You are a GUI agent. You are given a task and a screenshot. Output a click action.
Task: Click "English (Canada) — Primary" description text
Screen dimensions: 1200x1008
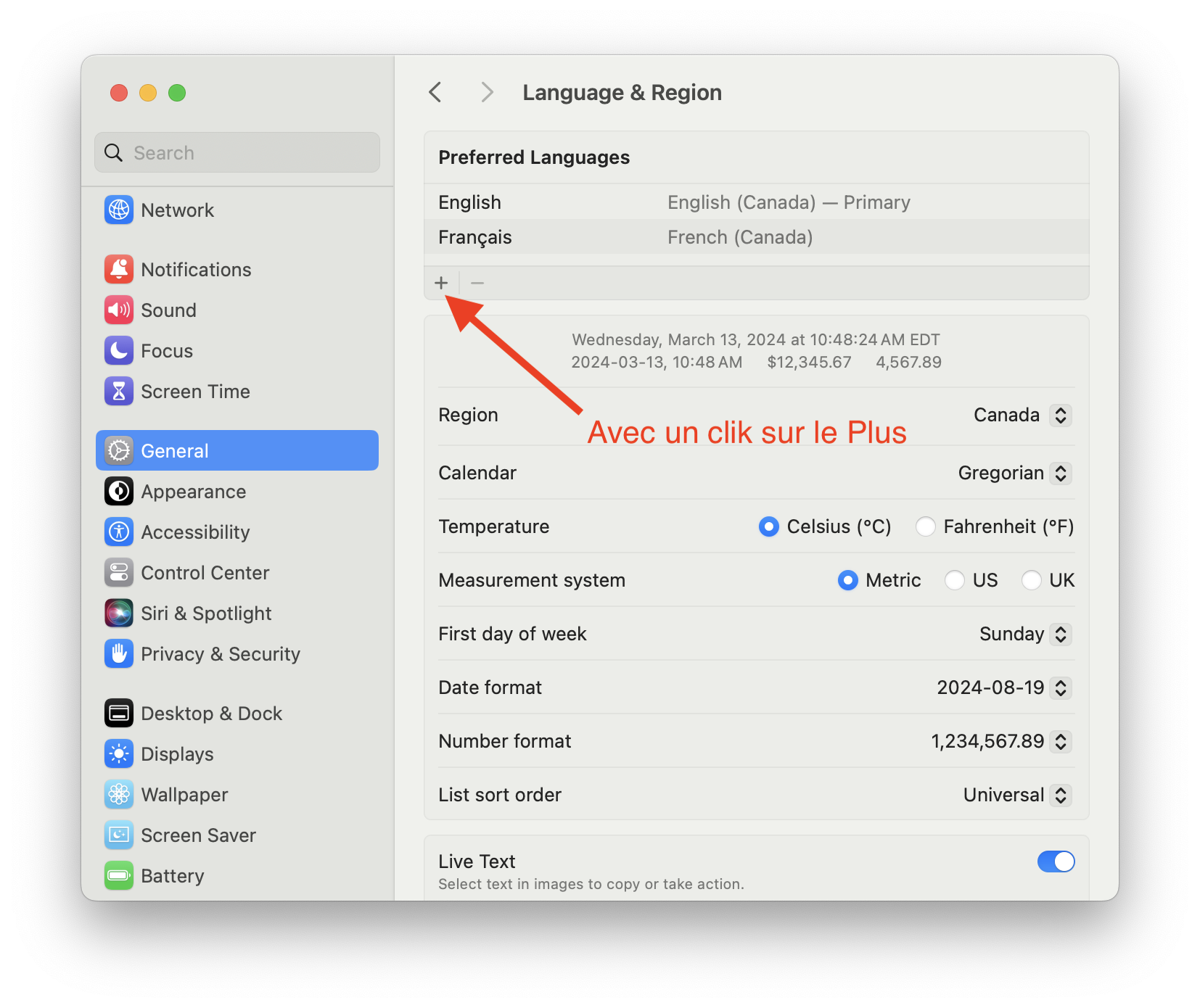pyautogui.click(x=789, y=202)
